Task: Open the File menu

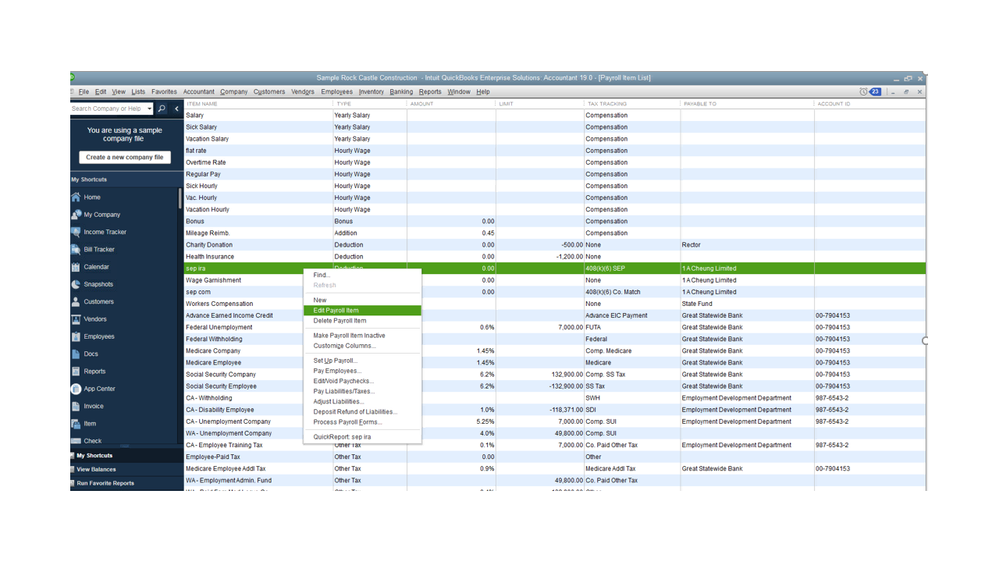Action: pos(83,92)
